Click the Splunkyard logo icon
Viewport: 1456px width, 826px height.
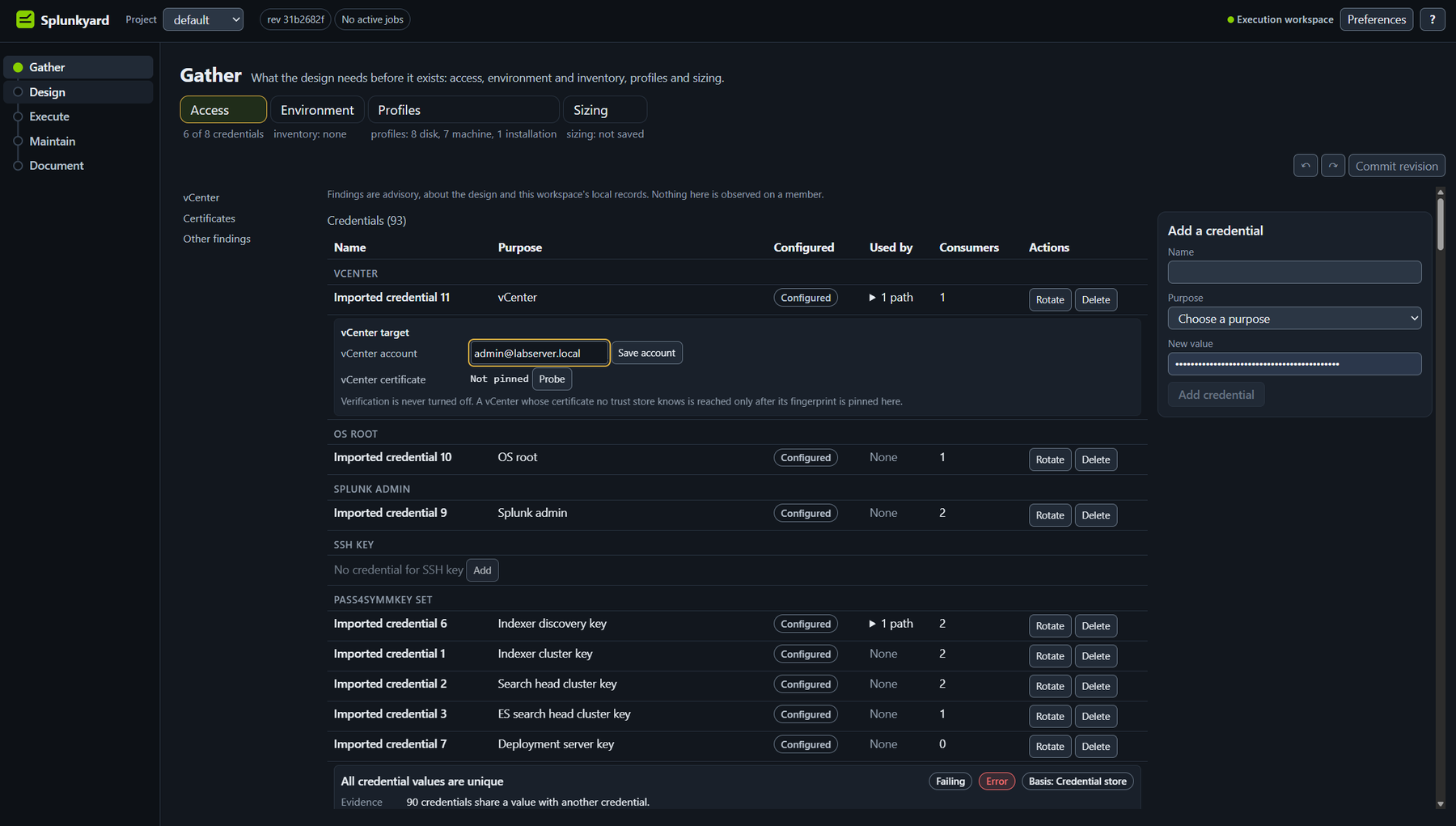point(25,19)
